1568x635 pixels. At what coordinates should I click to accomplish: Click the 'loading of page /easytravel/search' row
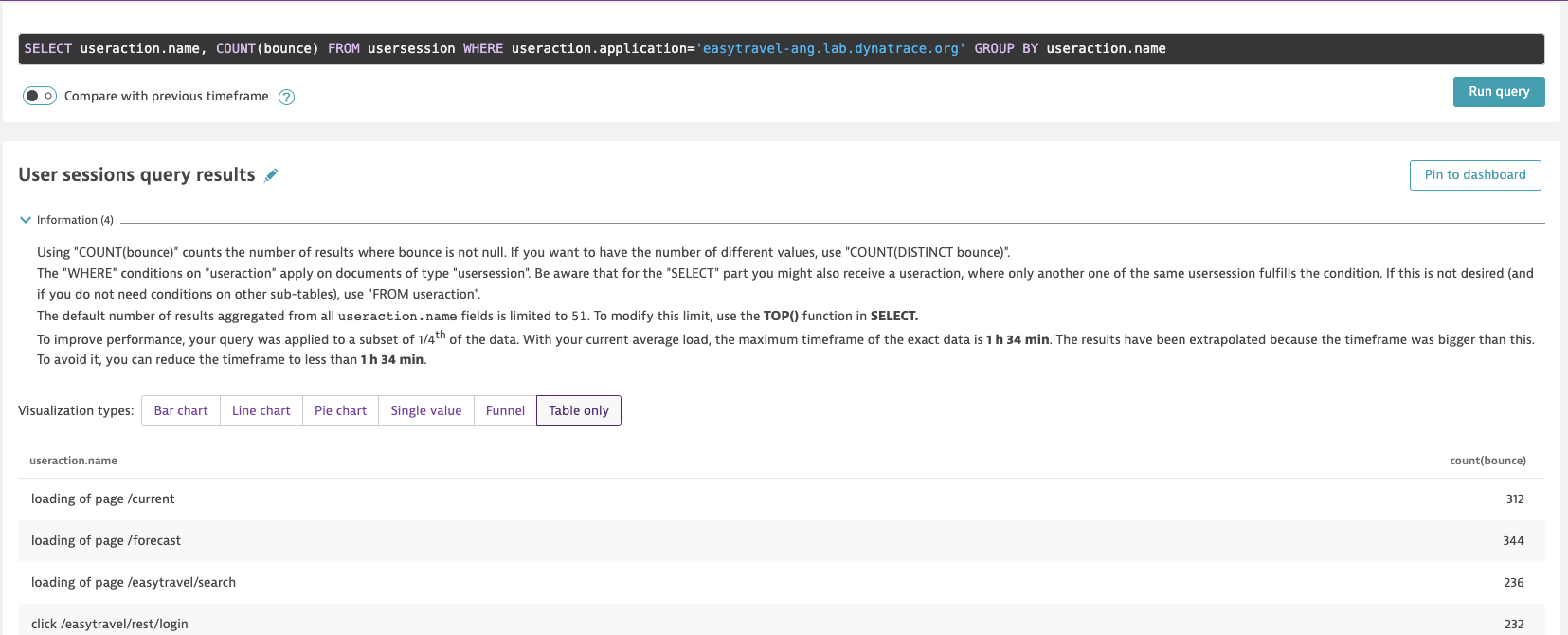coord(134,583)
